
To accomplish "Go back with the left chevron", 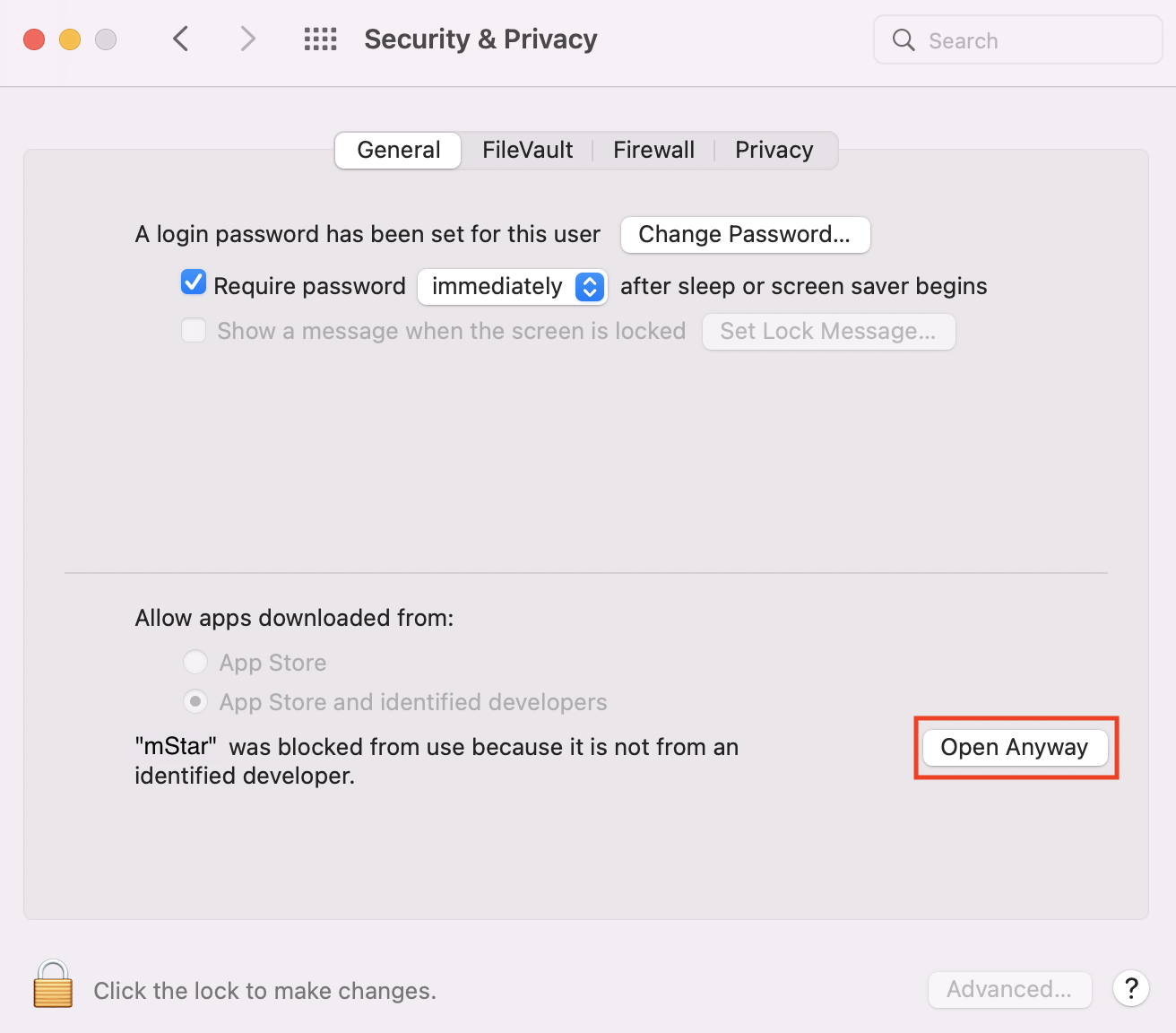I will [x=180, y=39].
